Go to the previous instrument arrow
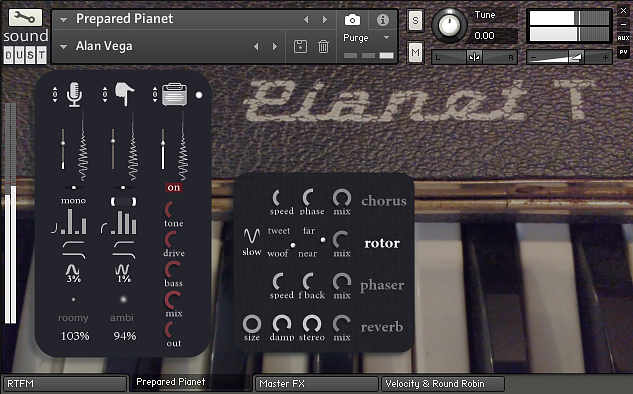This screenshot has width=633, height=394. click(306, 19)
